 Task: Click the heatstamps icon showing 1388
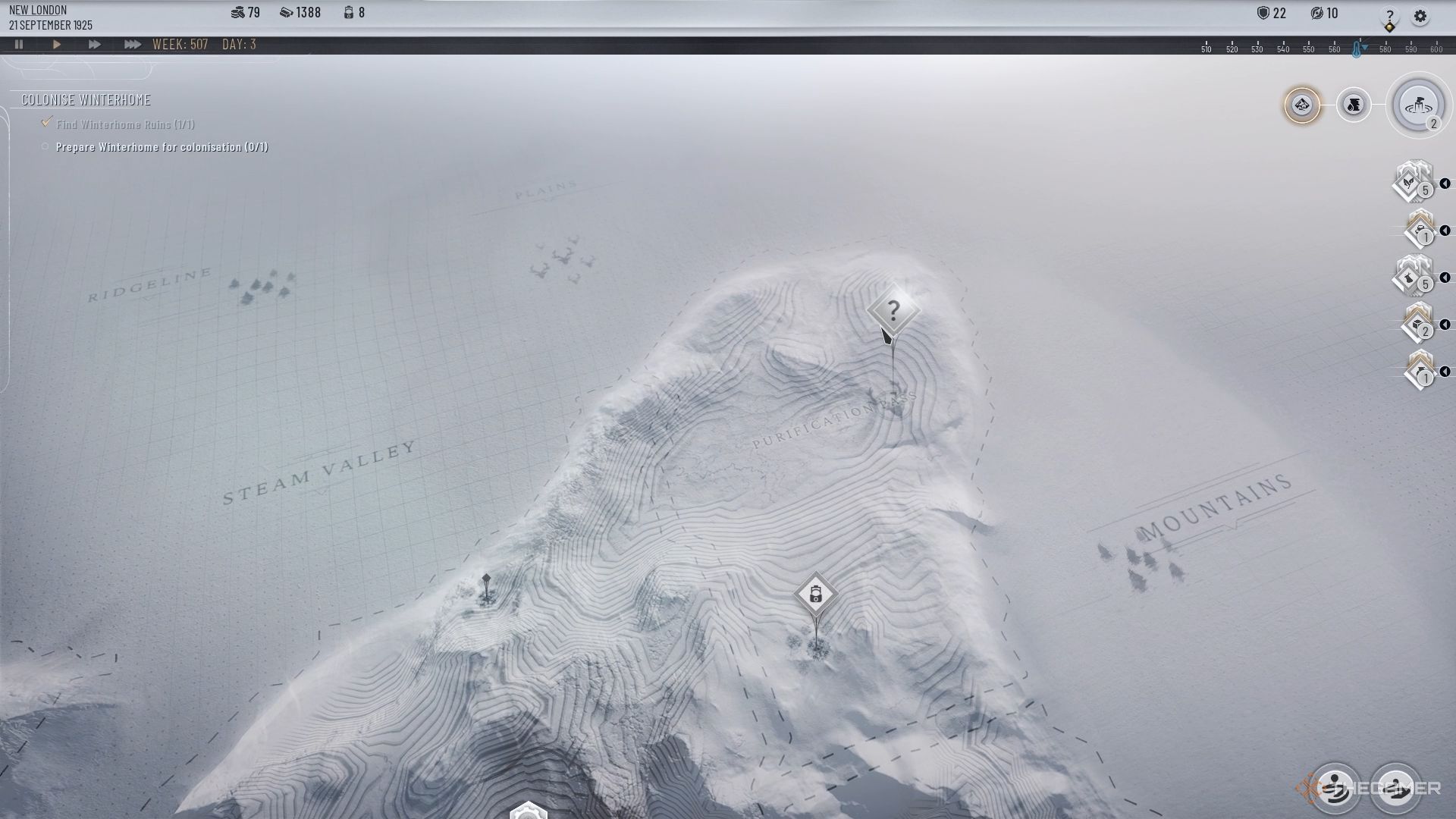(286, 13)
